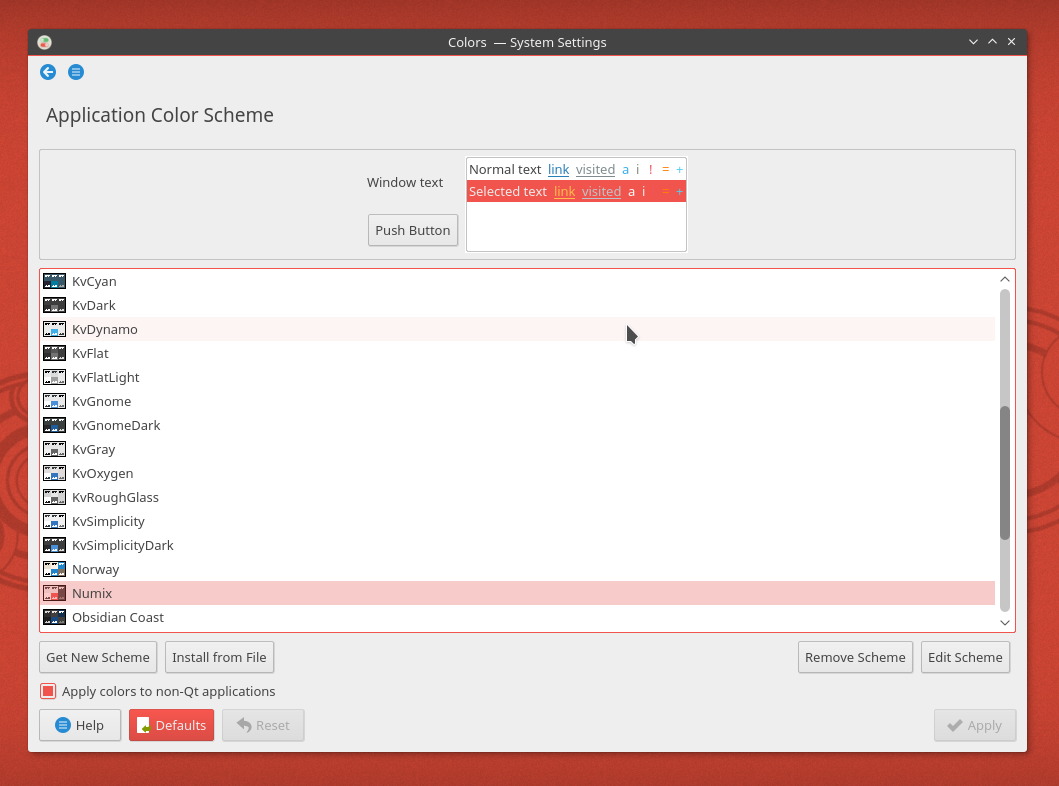Restore settings with Defaults button

172,725
